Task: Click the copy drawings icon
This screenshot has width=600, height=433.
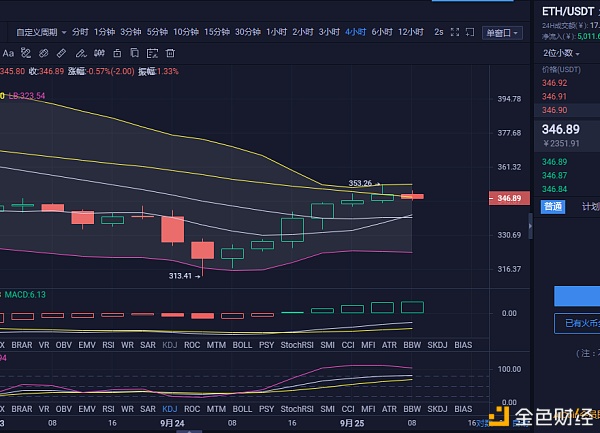Action: 134,53
